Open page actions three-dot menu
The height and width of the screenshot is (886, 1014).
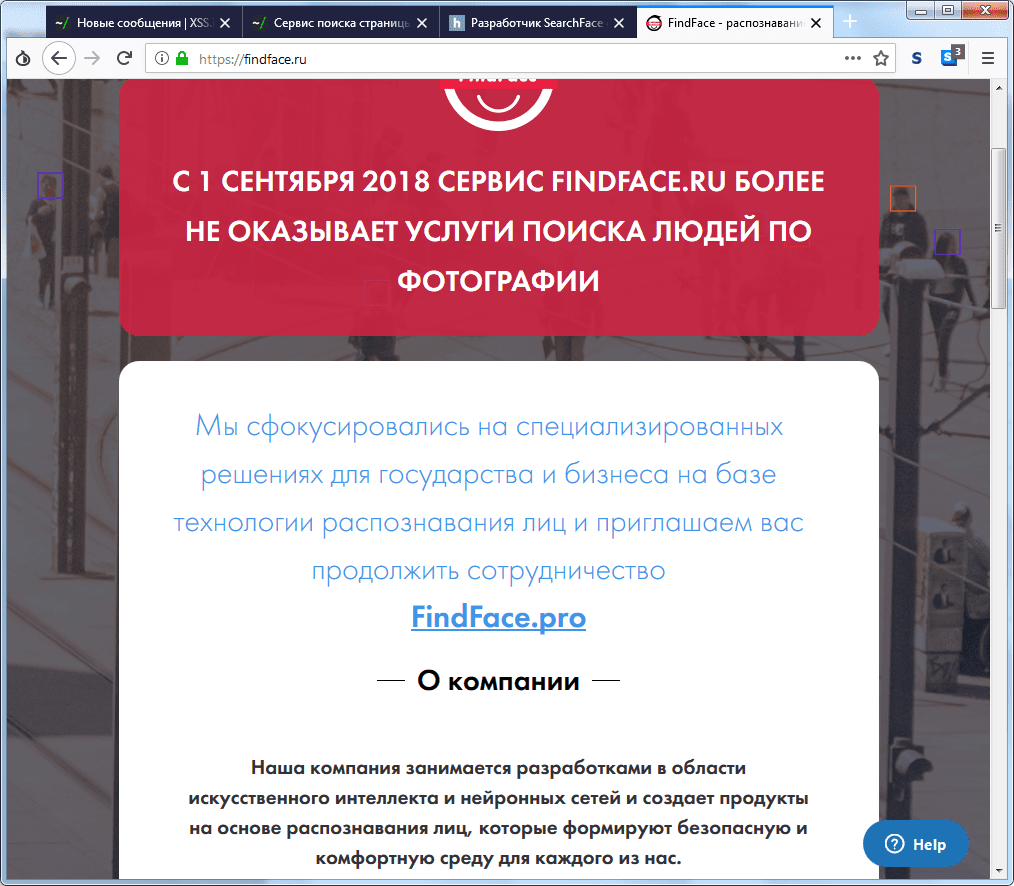pyautogui.click(x=853, y=59)
